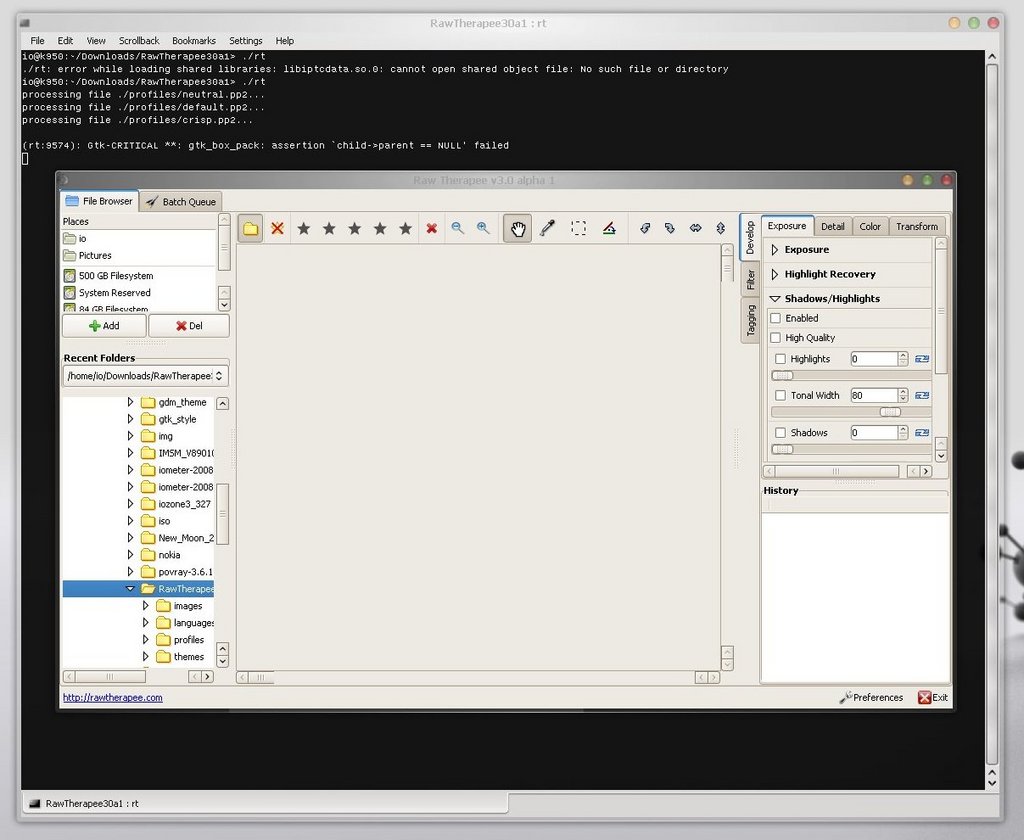The image size is (1024, 840).
Task: Rotate the image left
Action: pyautogui.click(x=645, y=228)
